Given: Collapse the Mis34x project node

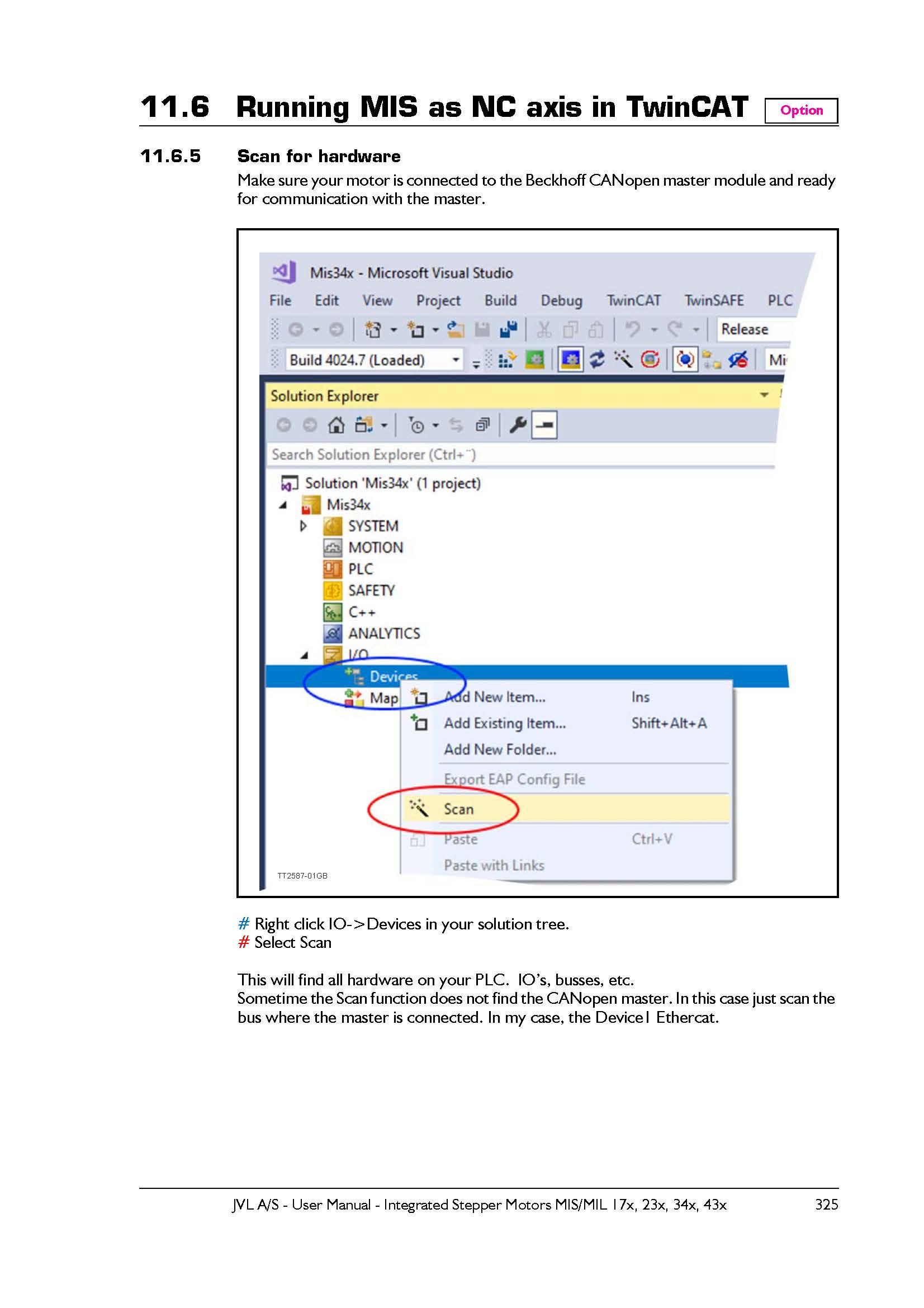Looking at the screenshot, I should point(283,505).
